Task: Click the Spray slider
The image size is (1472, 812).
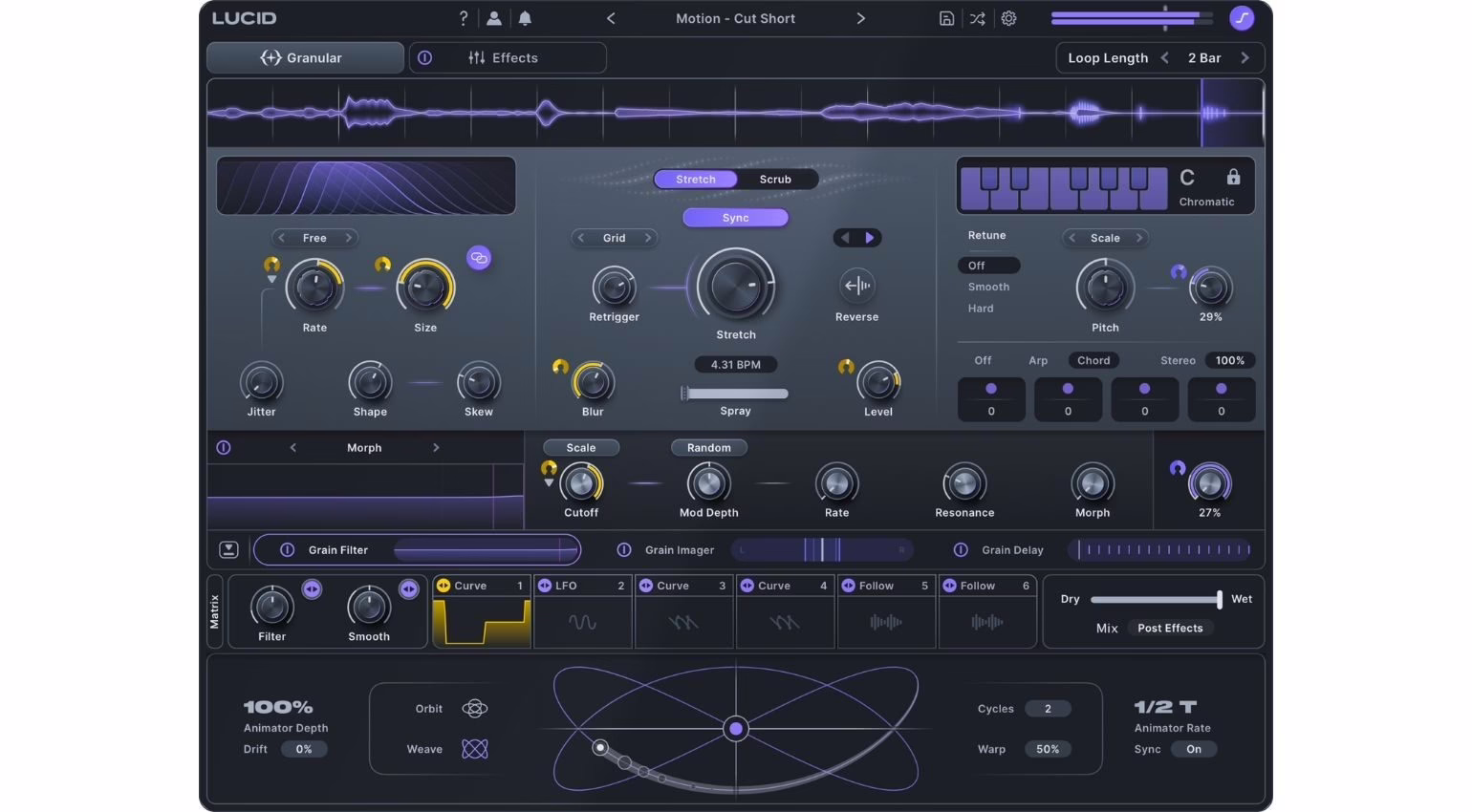Action: click(734, 393)
